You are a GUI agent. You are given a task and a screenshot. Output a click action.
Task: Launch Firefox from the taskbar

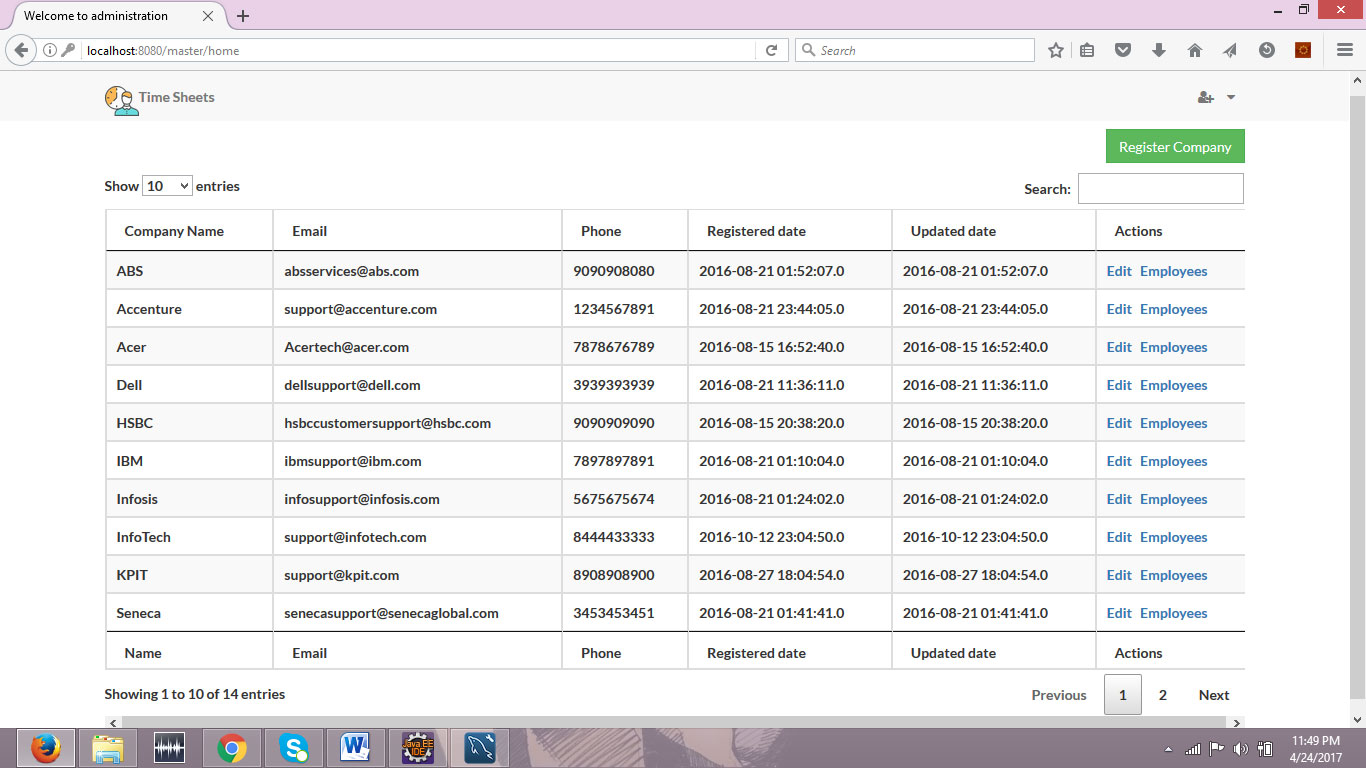click(x=45, y=748)
